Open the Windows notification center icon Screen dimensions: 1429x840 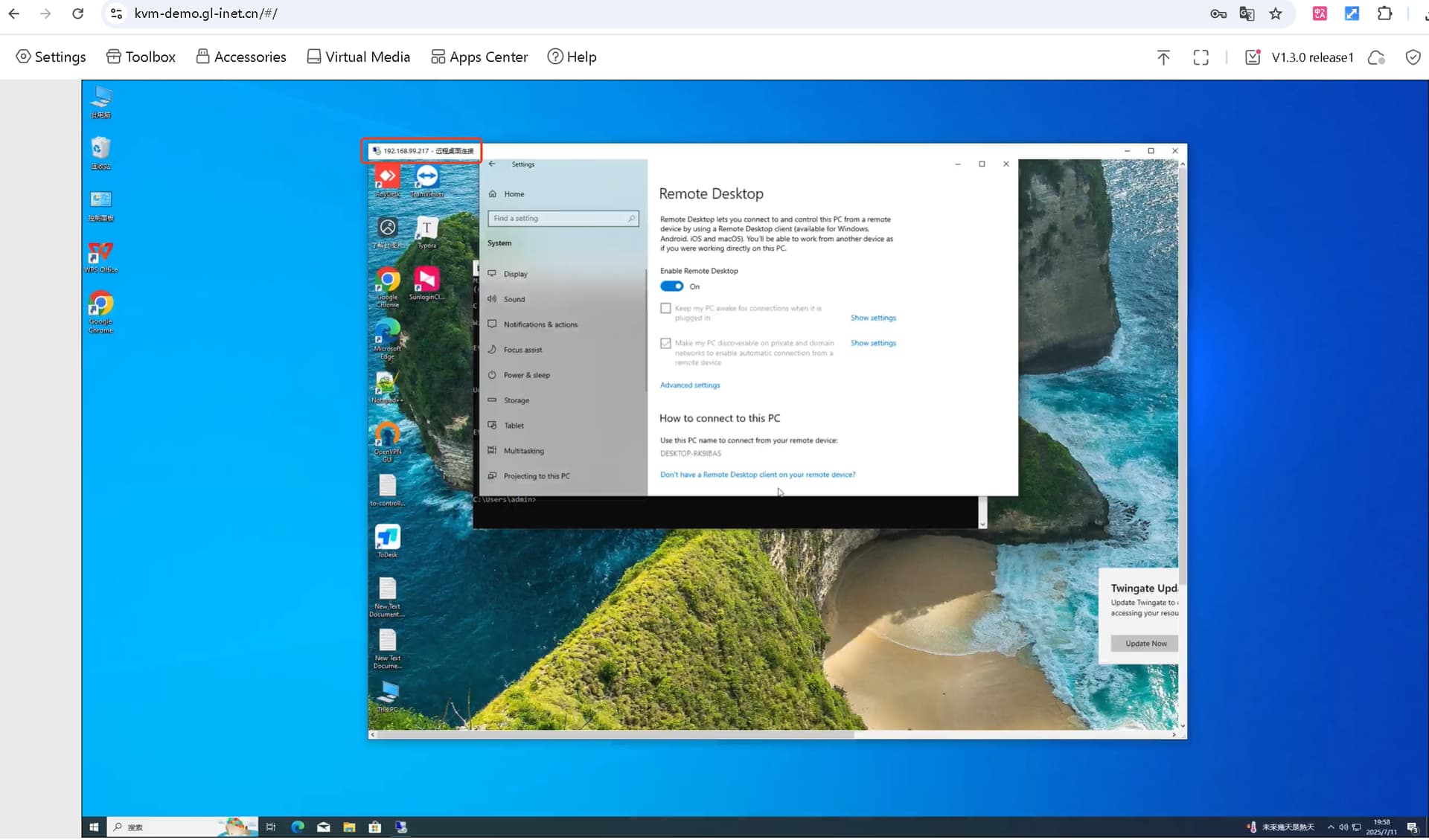tap(1412, 827)
